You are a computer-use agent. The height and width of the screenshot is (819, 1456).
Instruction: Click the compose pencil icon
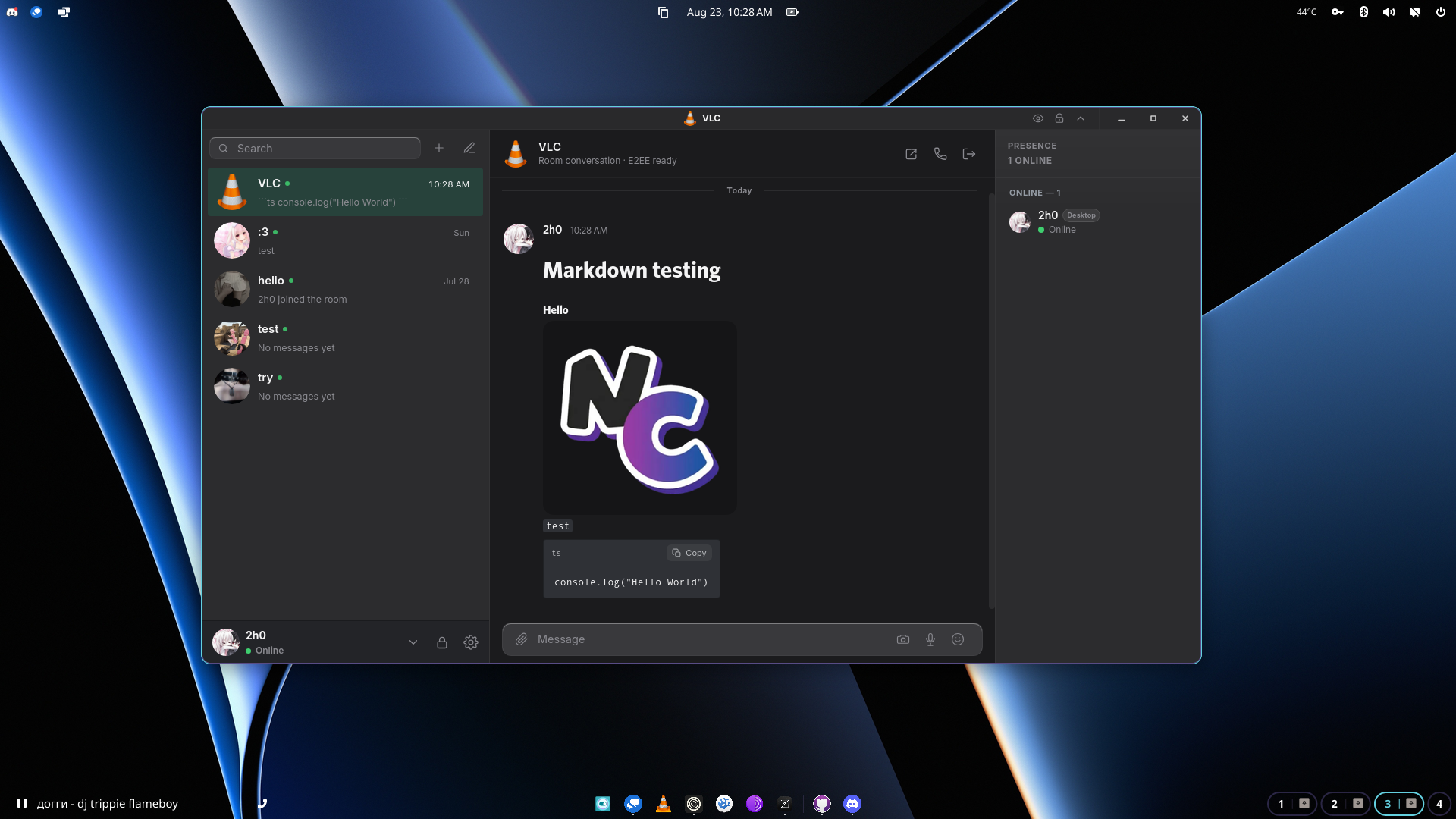point(469,148)
